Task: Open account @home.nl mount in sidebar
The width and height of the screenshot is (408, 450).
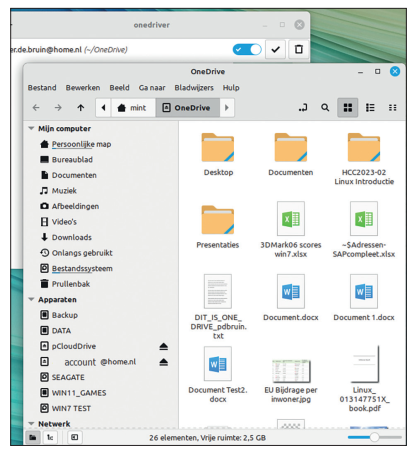Action: pyautogui.click(x=88, y=362)
